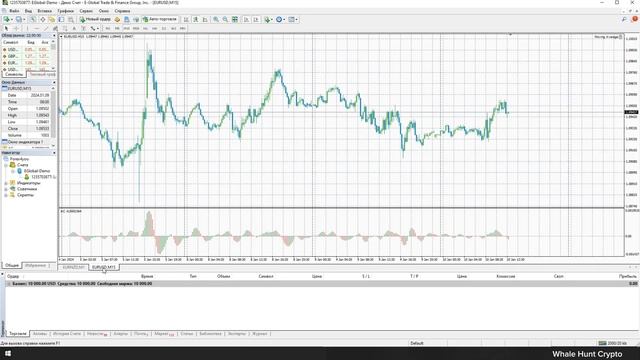
Task: Switch to line chart icon
Action: pos(205,19)
